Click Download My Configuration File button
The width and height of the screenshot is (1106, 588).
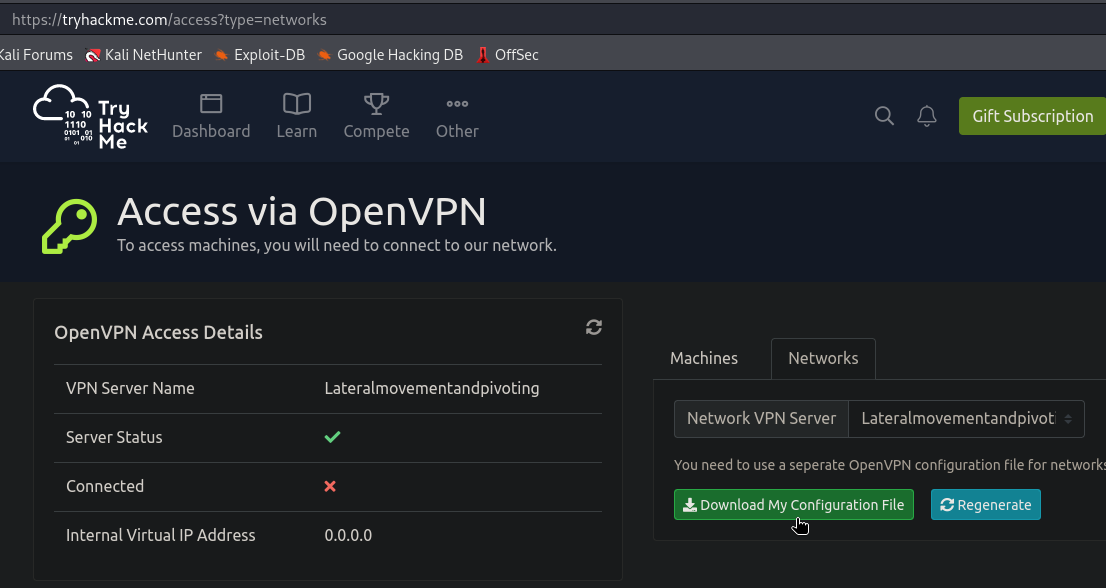794,505
